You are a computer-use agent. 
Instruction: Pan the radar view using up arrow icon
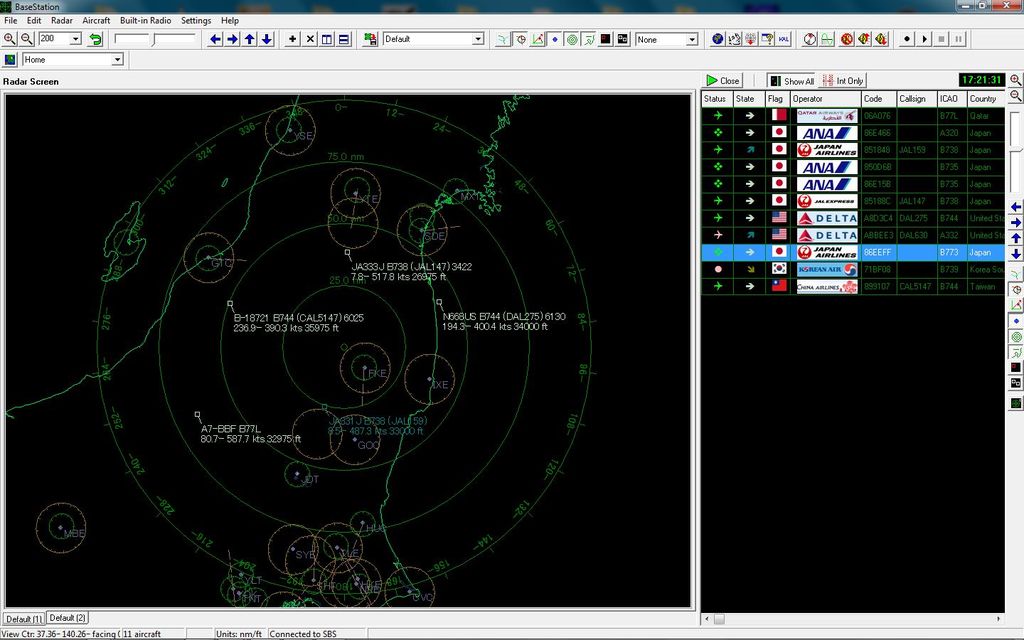pyautogui.click(x=250, y=39)
